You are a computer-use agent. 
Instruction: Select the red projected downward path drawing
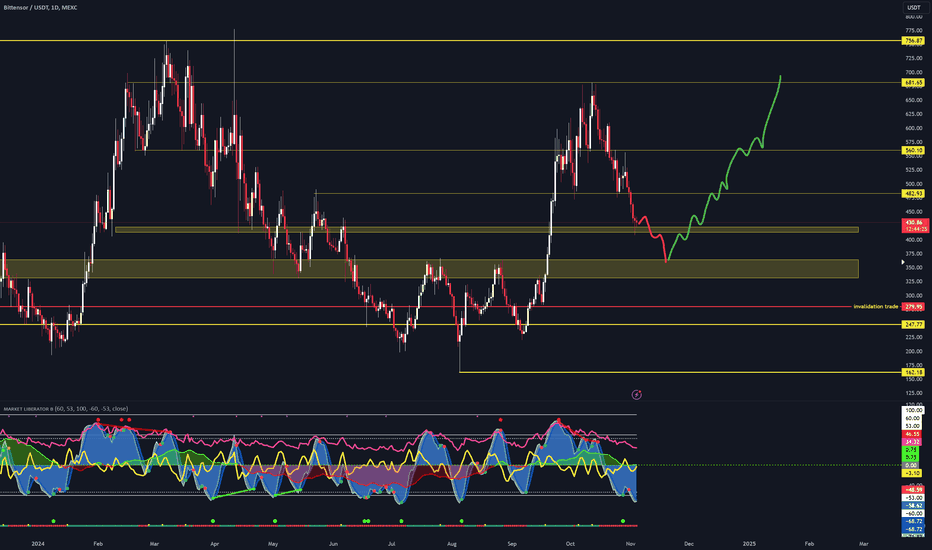[x=651, y=238]
